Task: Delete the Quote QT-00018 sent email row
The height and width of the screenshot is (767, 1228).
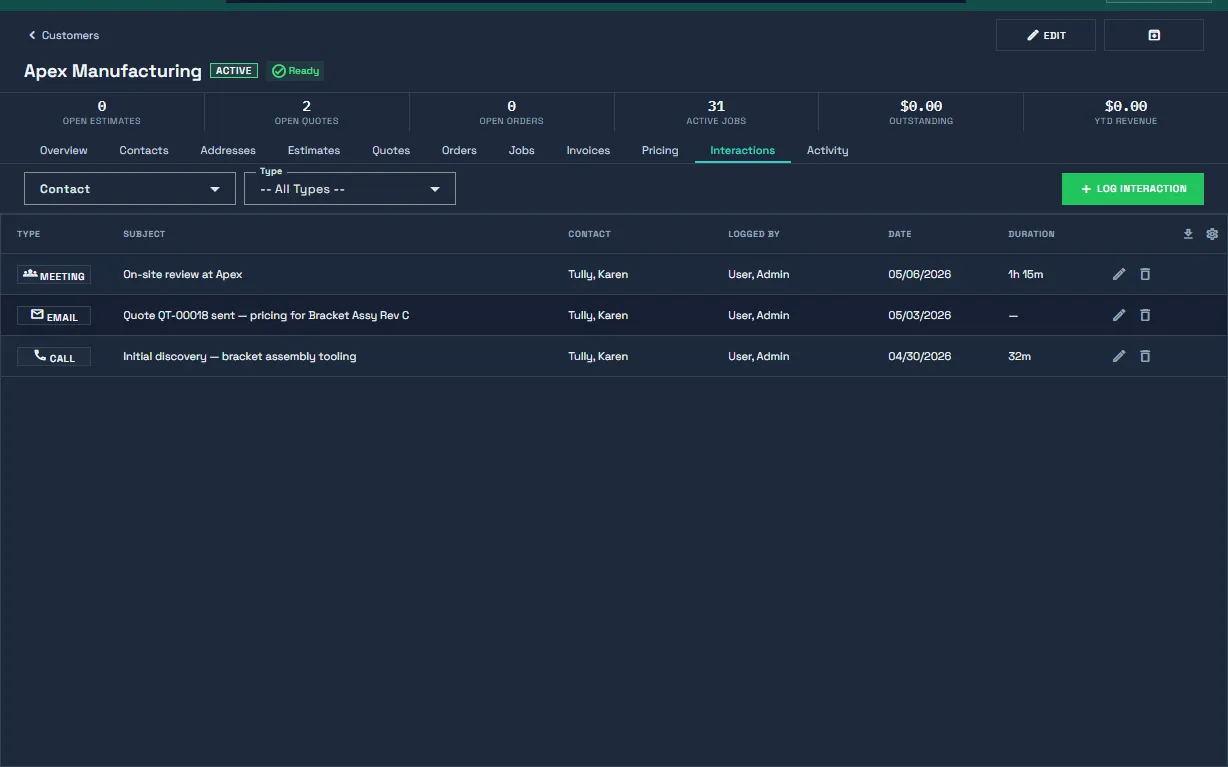Action: (x=1145, y=315)
